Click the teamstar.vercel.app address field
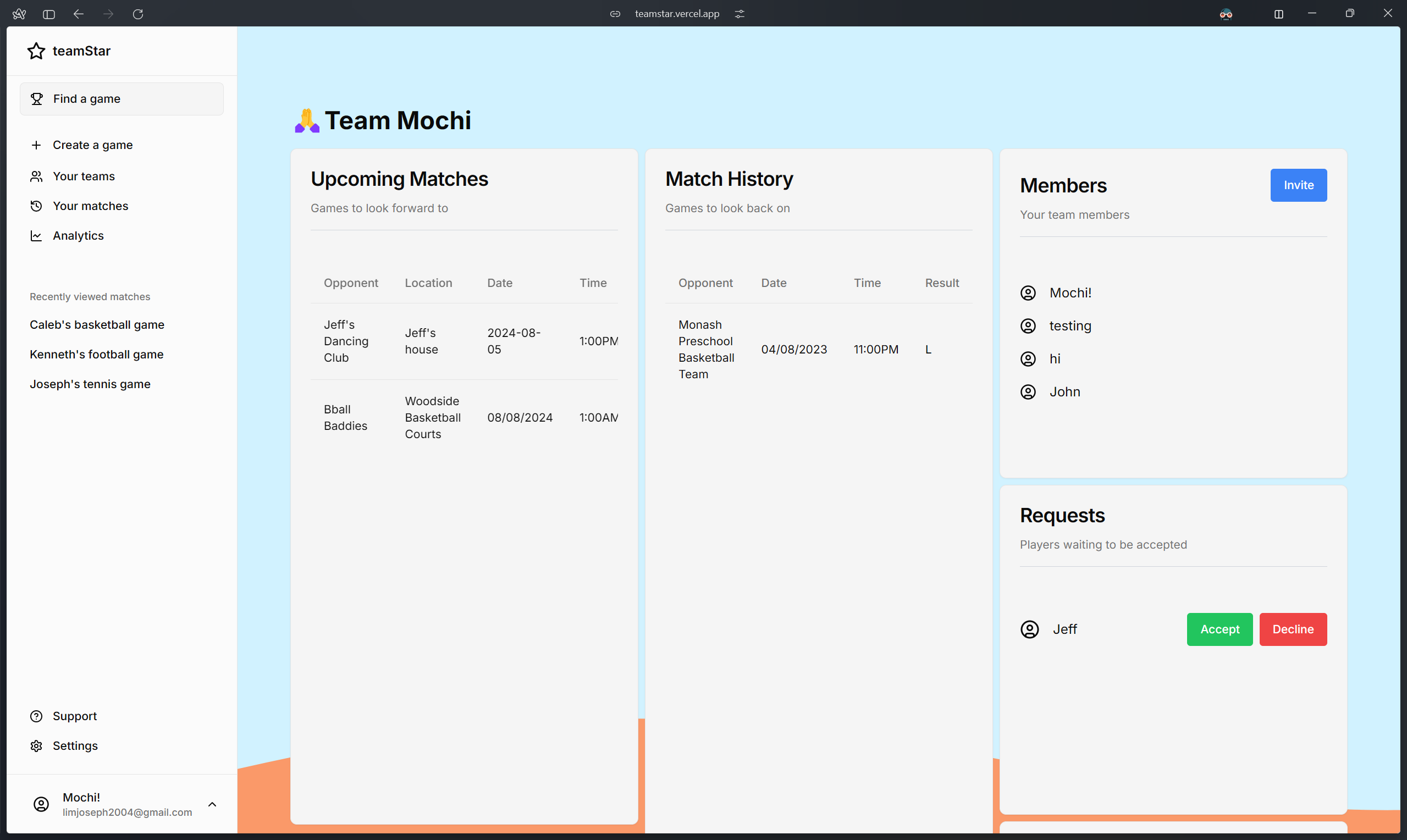This screenshot has width=1407, height=840. point(677,14)
